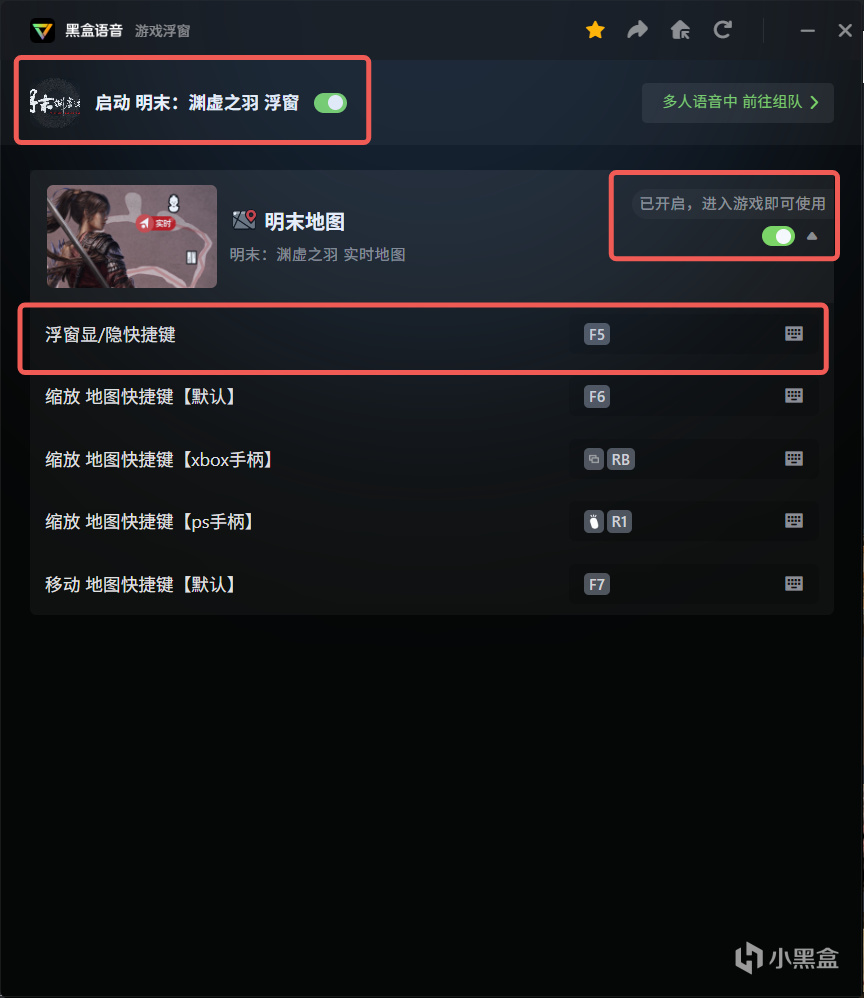Click keyboard icon in the xbox手柄 row
This screenshot has width=864, height=998.
793,458
